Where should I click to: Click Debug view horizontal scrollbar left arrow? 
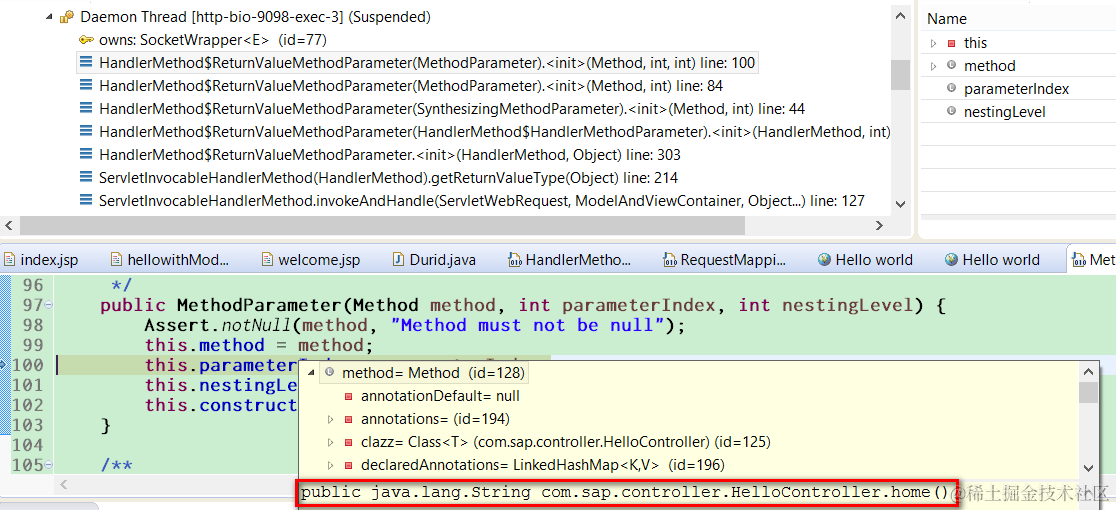9,225
